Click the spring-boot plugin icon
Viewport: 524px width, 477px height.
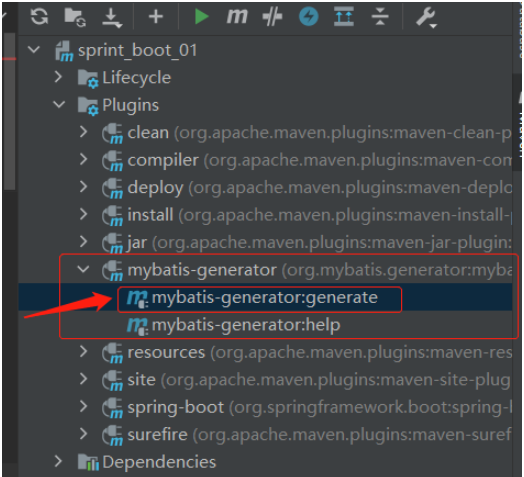pos(112,408)
